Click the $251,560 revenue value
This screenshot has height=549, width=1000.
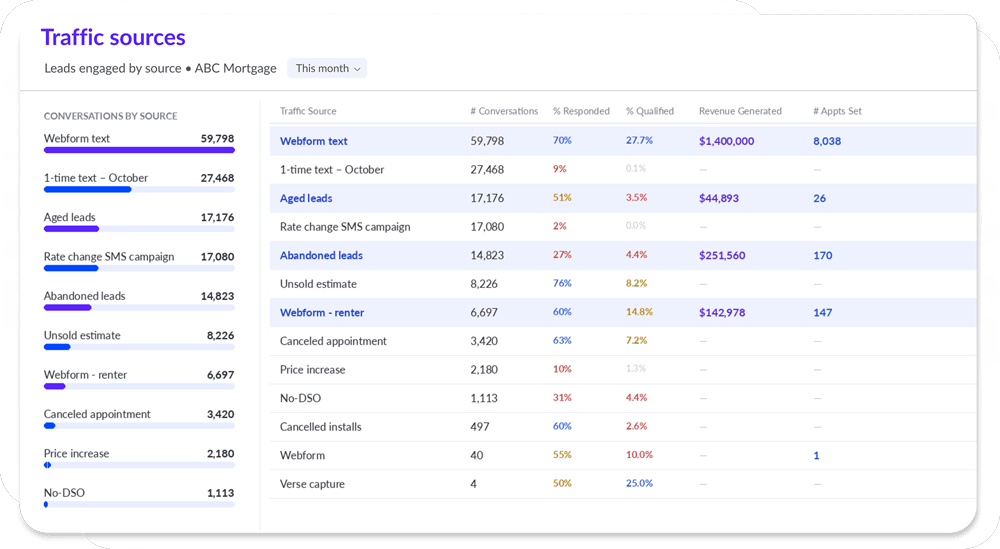coord(722,255)
